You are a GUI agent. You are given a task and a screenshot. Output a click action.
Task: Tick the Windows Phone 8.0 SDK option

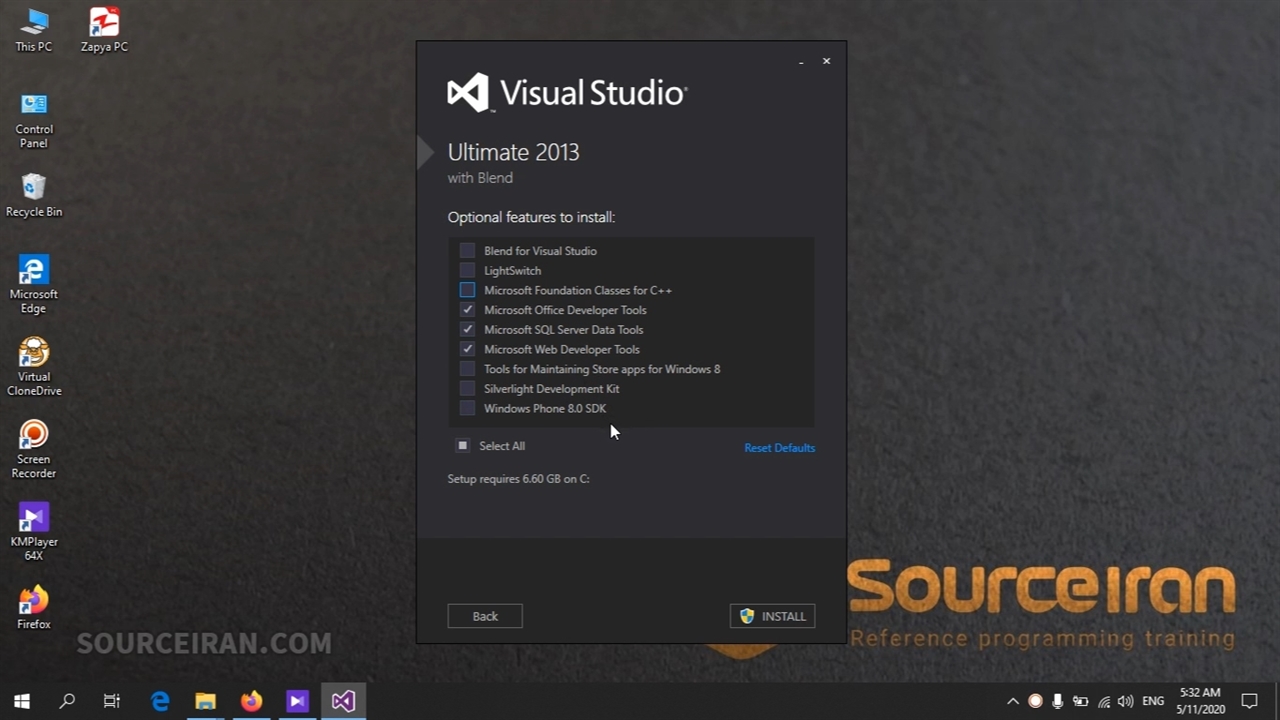(x=467, y=408)
